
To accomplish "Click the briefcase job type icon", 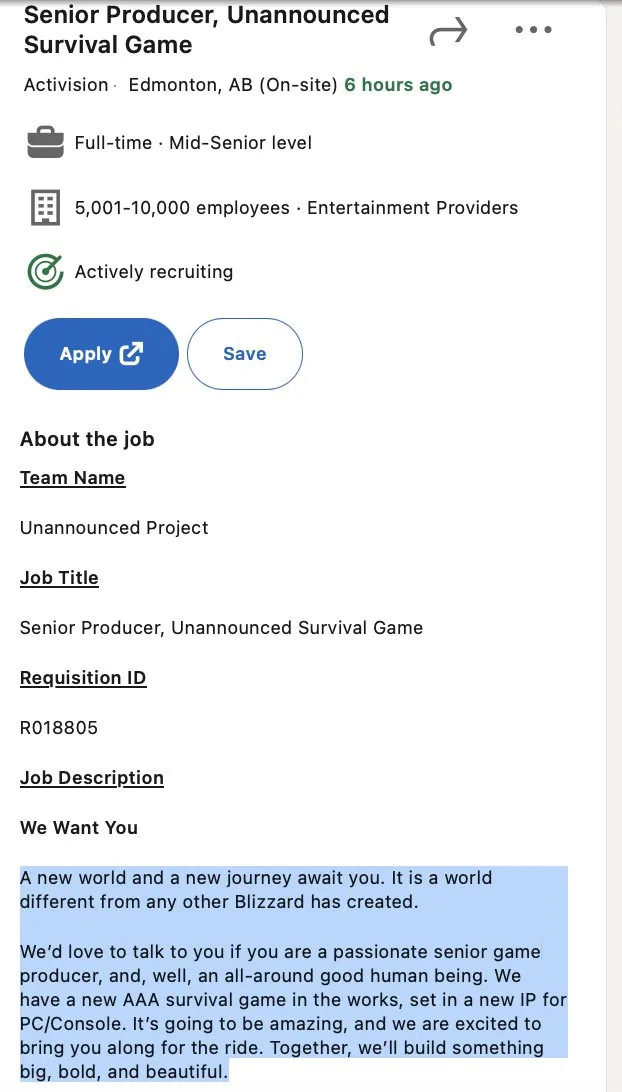I will pyautogui.click(x=45, y=143).
